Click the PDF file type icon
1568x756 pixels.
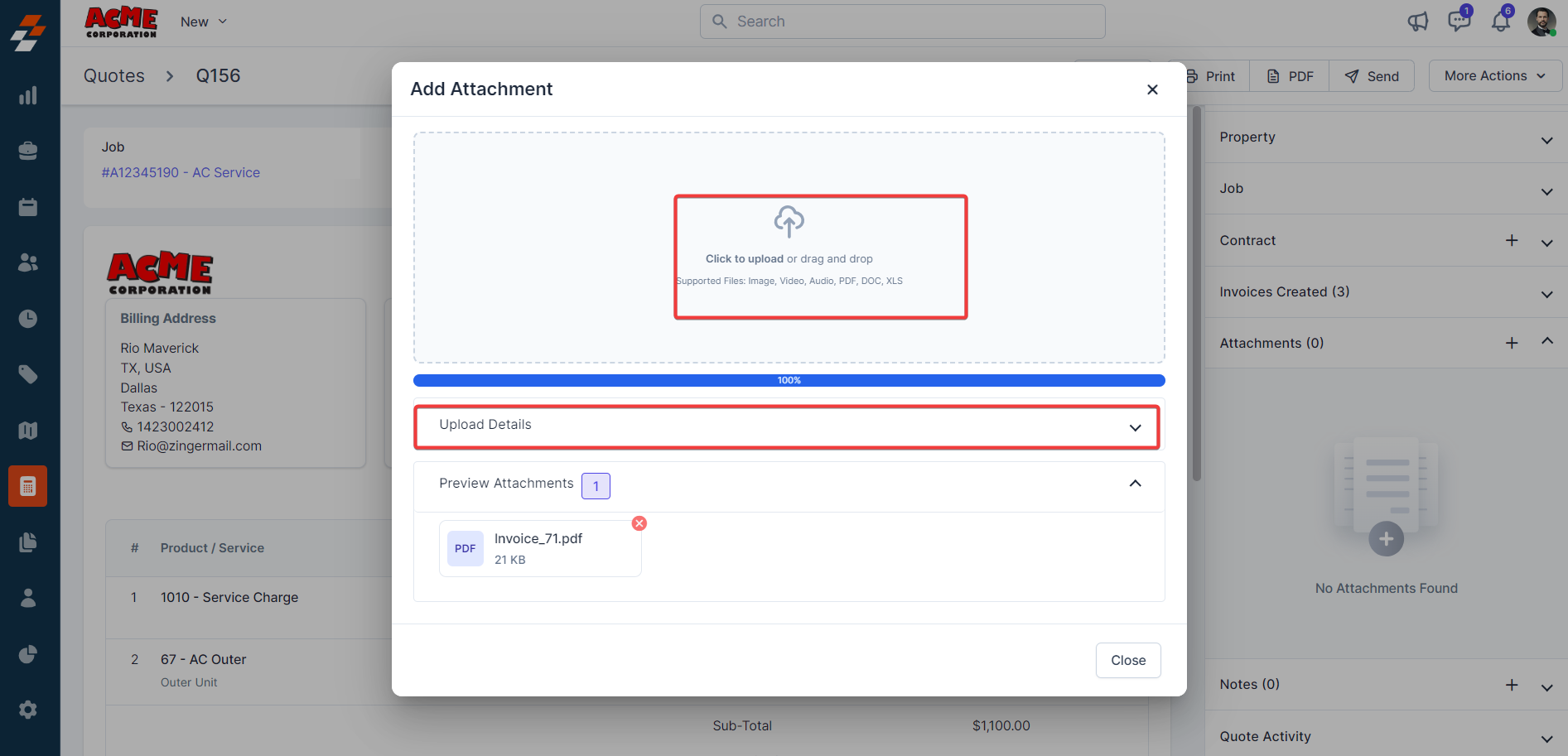466,548
